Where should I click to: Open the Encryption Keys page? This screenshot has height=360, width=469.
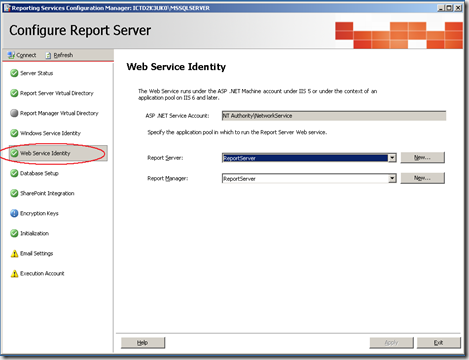pos(39,213)
